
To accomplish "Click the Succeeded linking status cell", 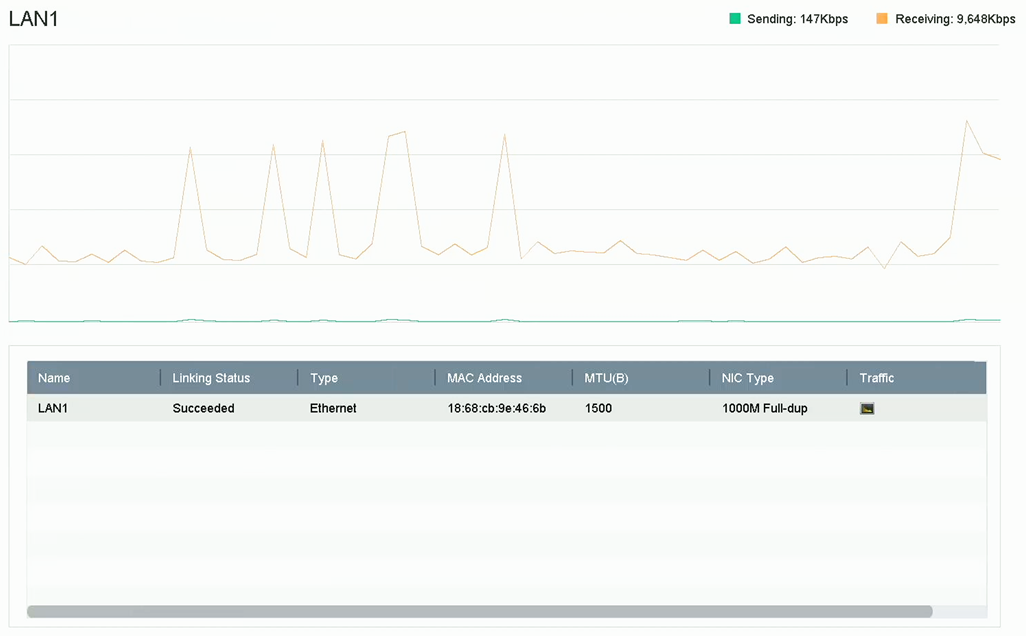I will pyautogui.click(x=203, y=408).
